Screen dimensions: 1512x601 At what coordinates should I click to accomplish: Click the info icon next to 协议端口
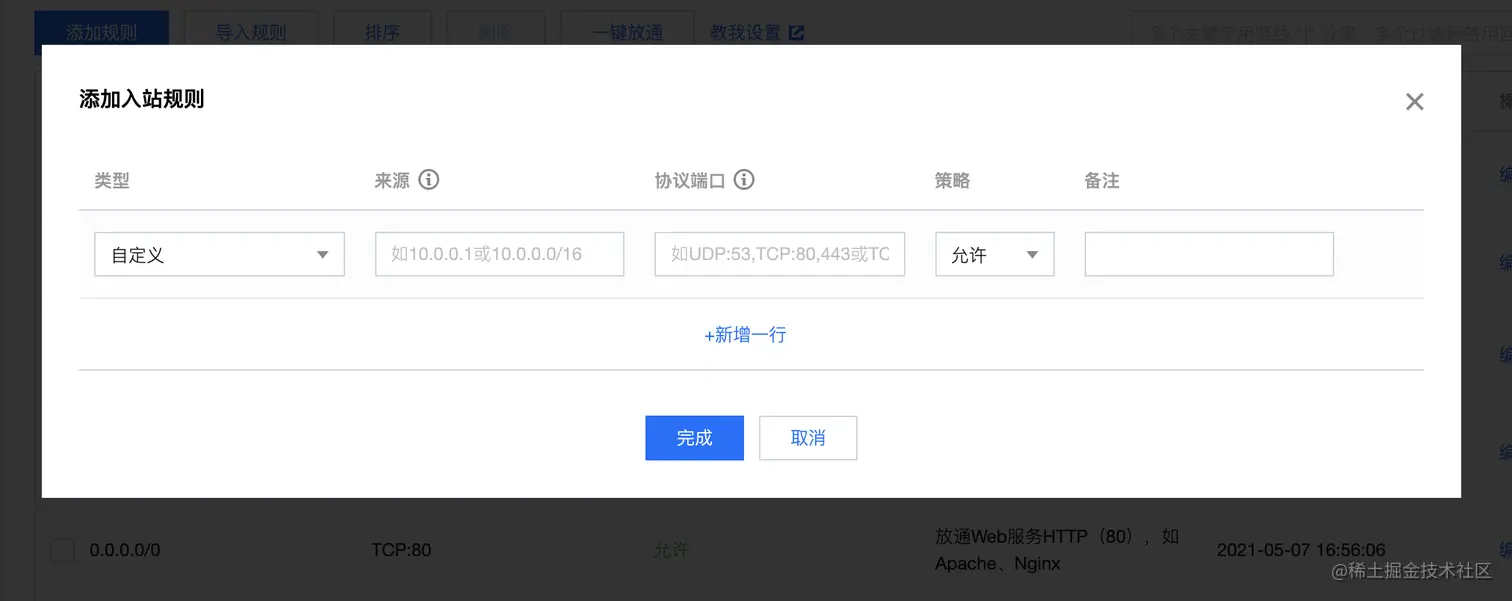(x=744, y=180)
